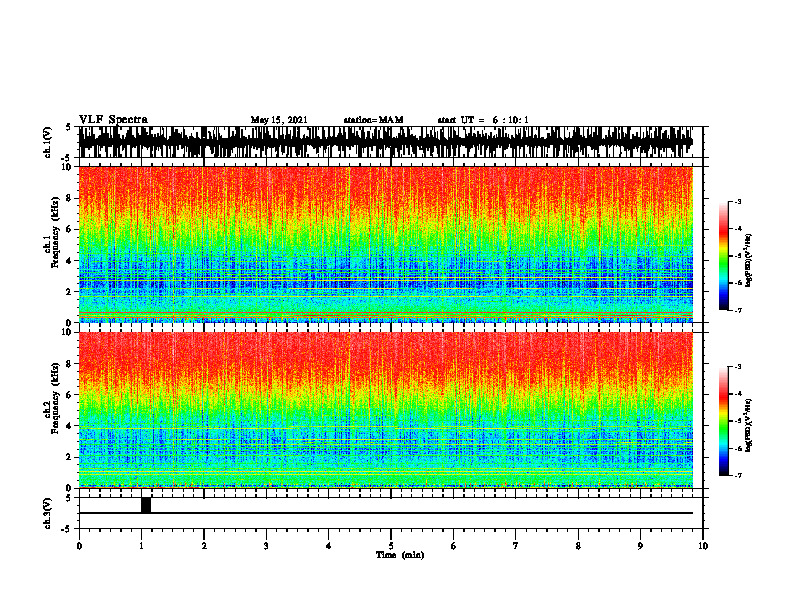The width and height of the screenshot is (792, 612).
Task: Click the "VLF Spectra" plot title
Action: 113,120
